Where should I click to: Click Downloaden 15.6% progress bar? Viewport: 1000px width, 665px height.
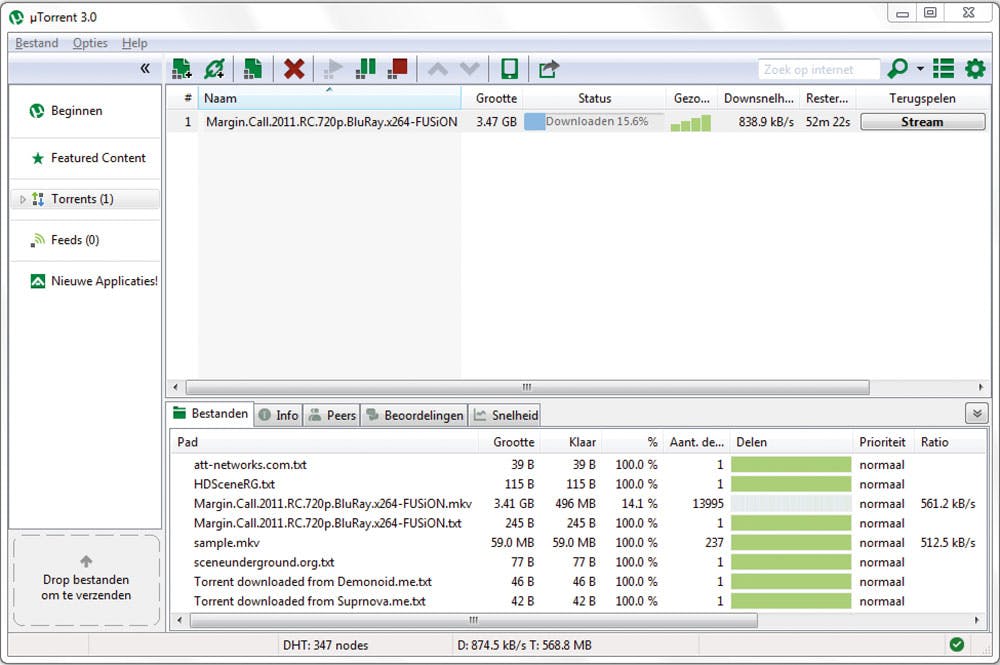[594, 121]
